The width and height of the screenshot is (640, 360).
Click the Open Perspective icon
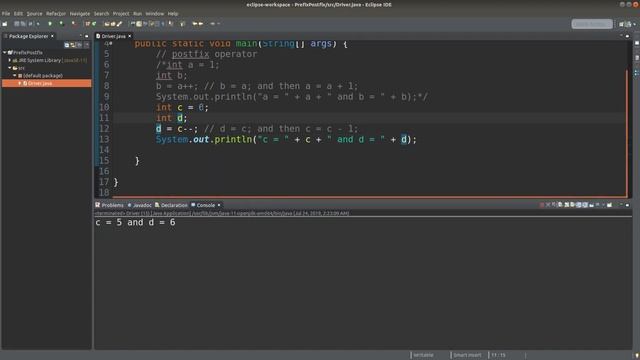click(x=622, y=24)
